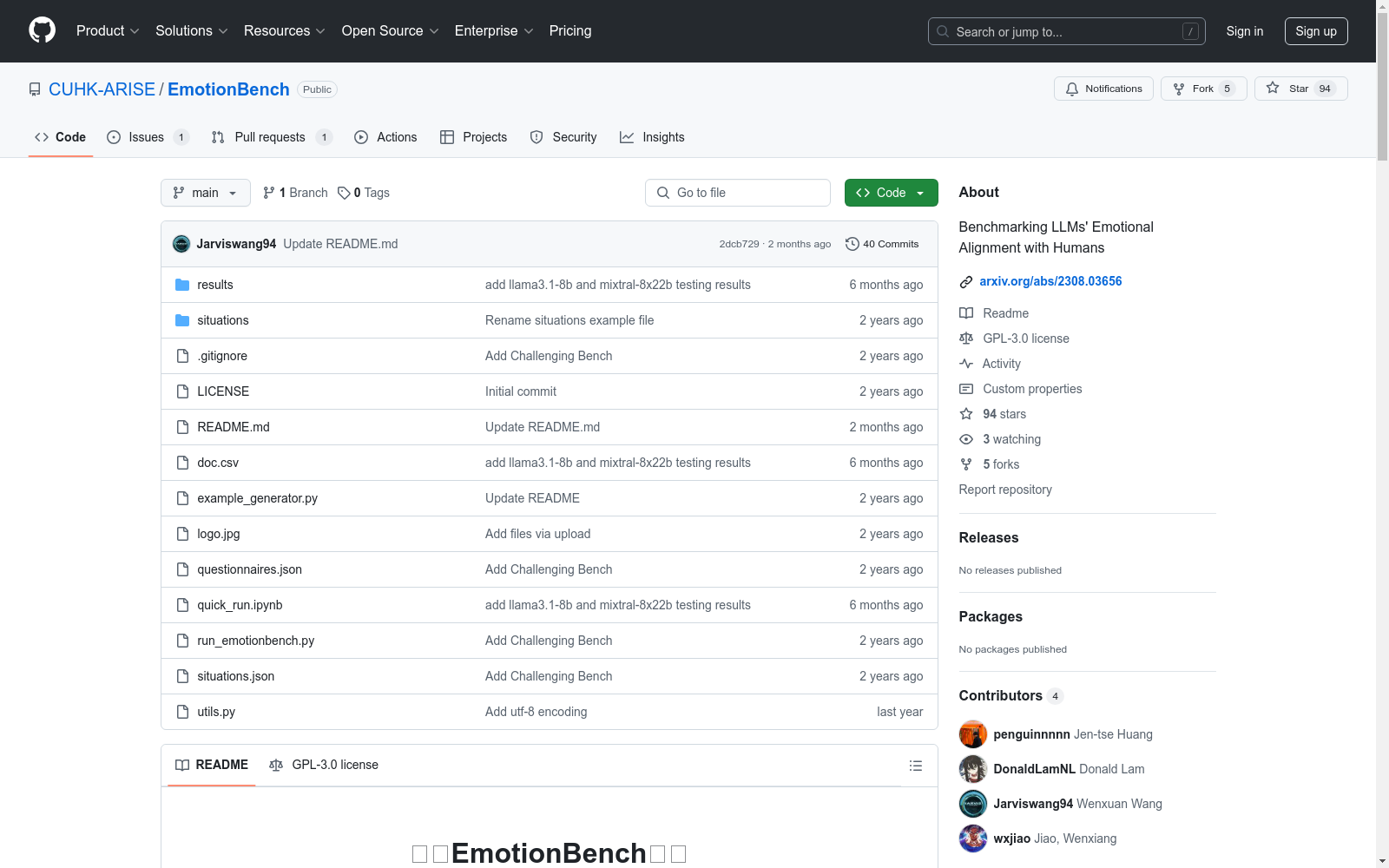Screen dimensions: 1389x868
Task: Click the Report repository link
Action: pos(1005,490)
